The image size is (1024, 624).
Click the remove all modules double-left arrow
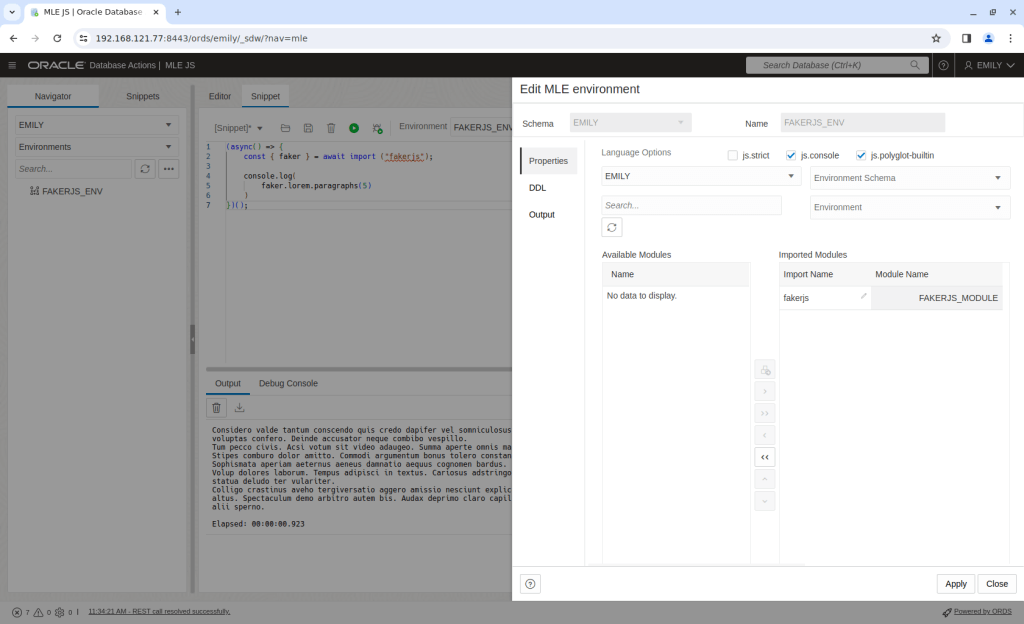[764, 457]
